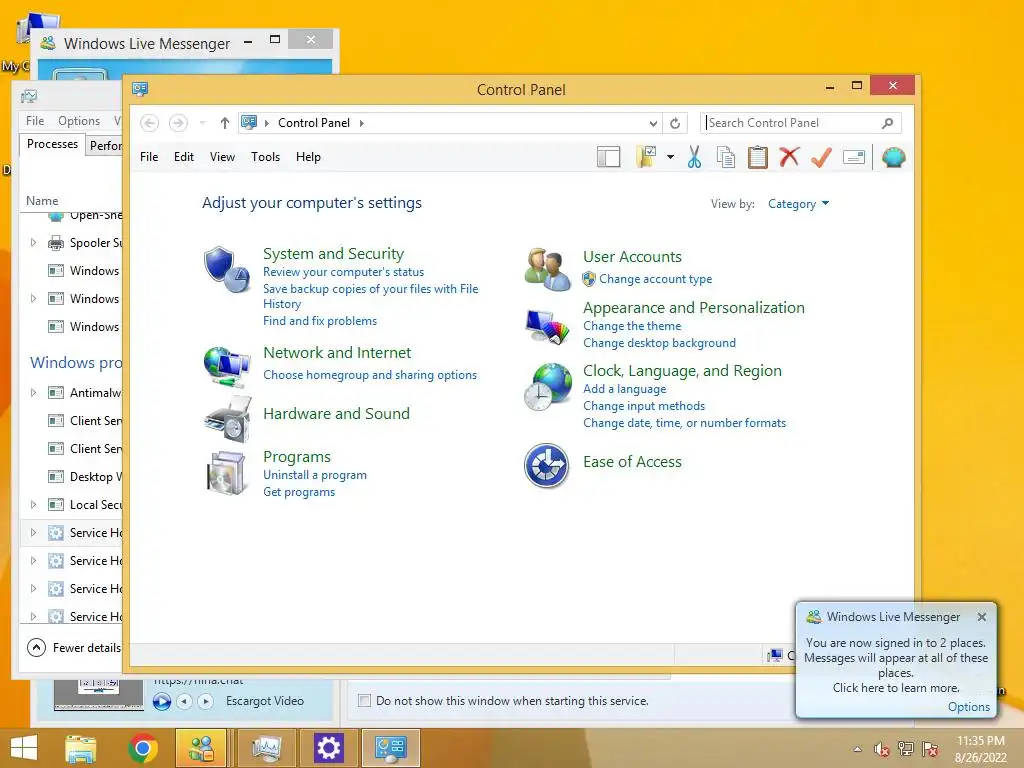Toggle the pane layout toolbar icon

(x=609, y=157)
